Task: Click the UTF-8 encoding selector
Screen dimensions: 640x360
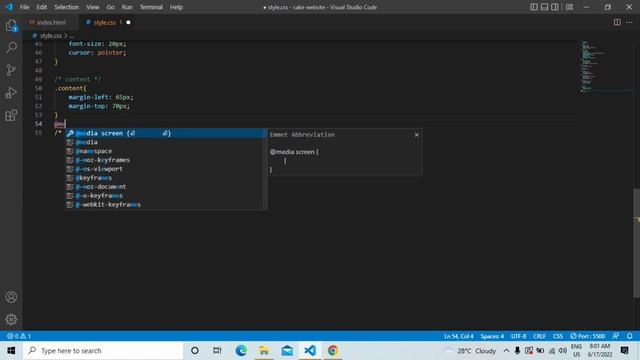Action: coord(518,336)
